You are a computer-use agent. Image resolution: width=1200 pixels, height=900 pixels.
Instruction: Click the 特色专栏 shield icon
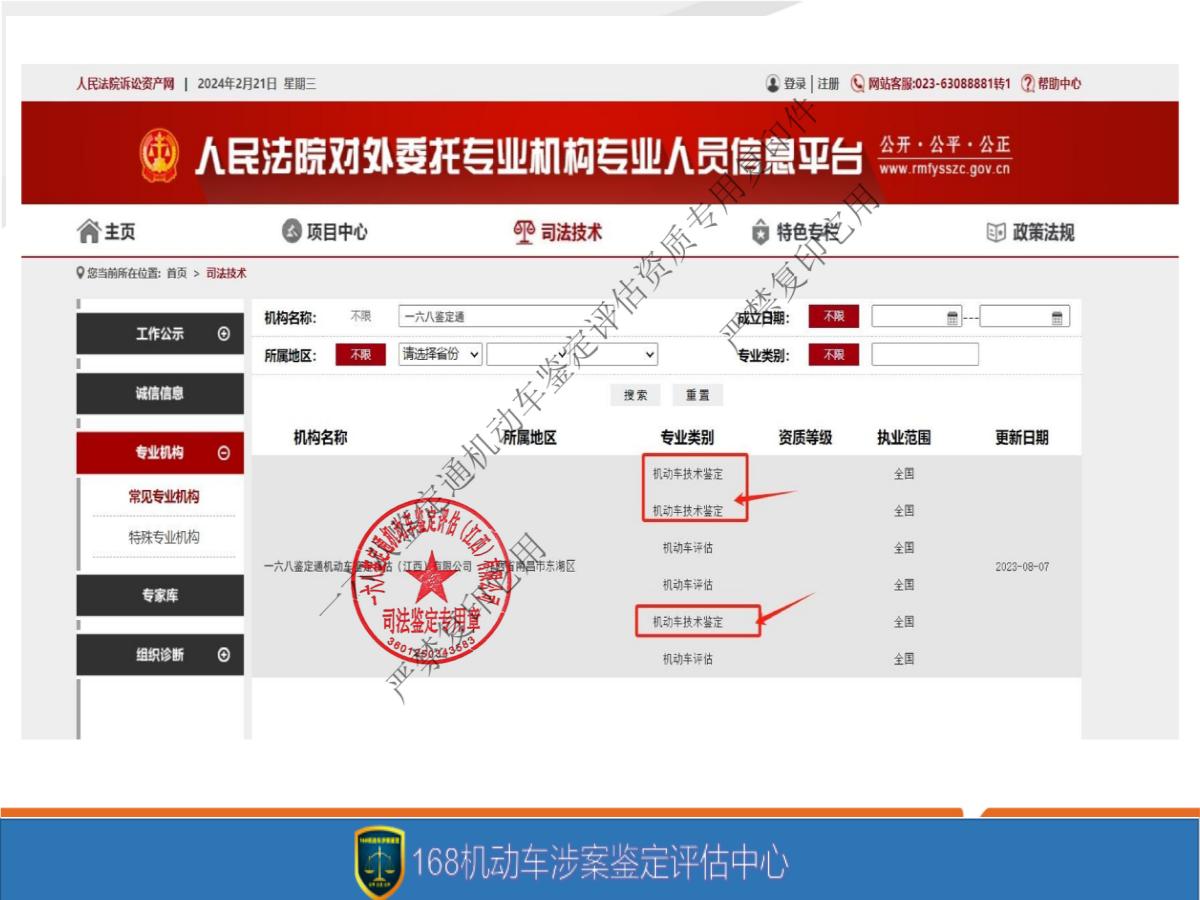point(759,230)
